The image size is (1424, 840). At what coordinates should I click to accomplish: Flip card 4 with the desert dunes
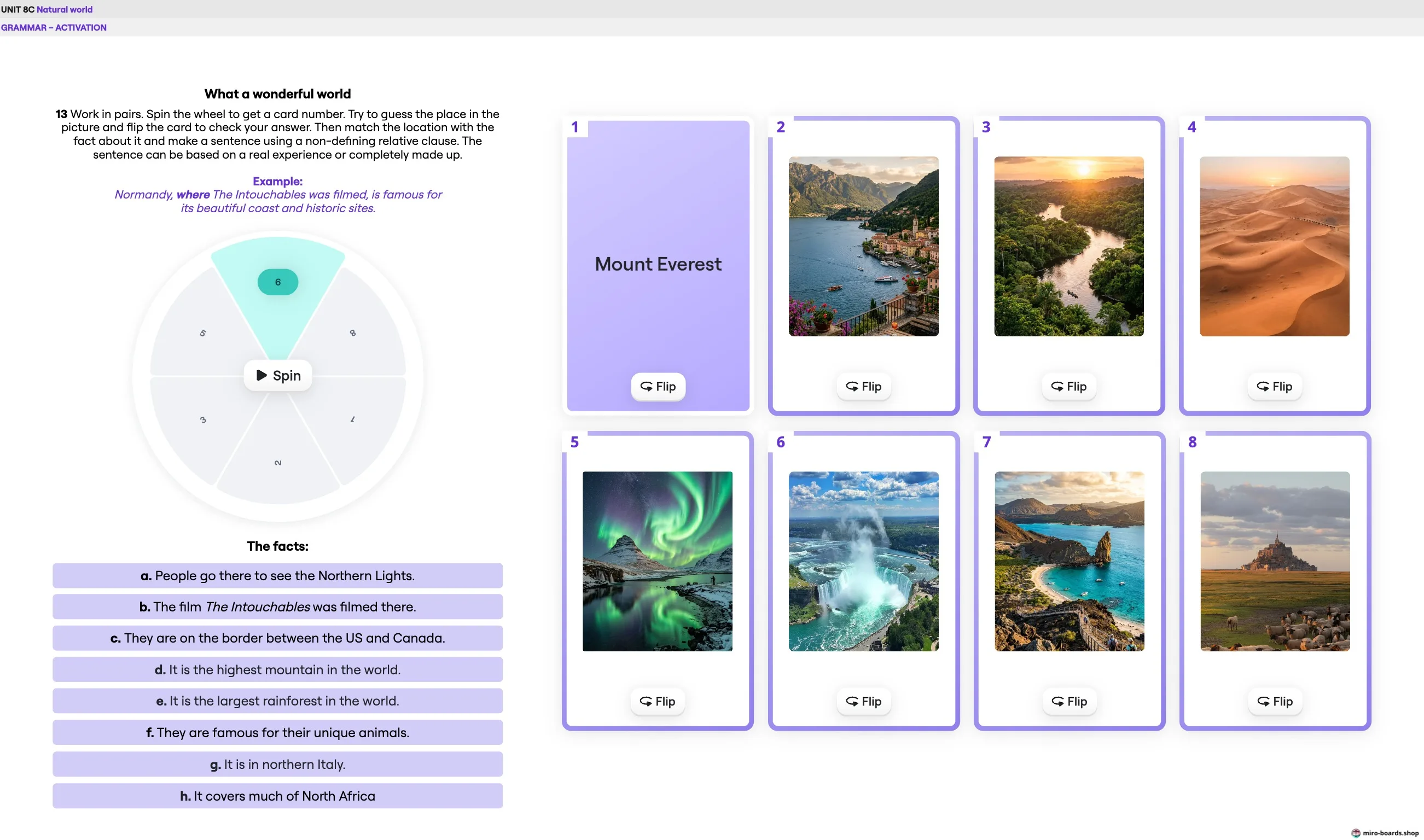(1275, 387)
